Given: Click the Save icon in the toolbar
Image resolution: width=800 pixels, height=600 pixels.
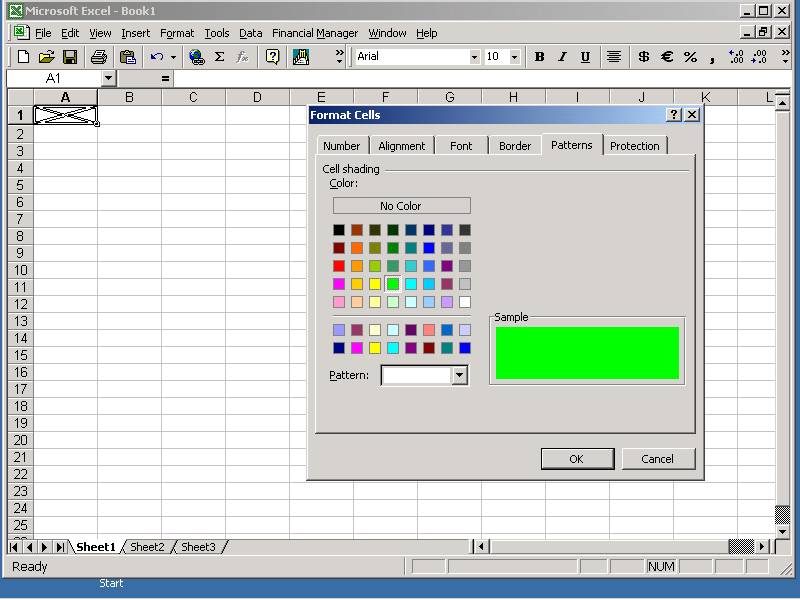Looking at the screenshot, I should [x=70, y=57].
